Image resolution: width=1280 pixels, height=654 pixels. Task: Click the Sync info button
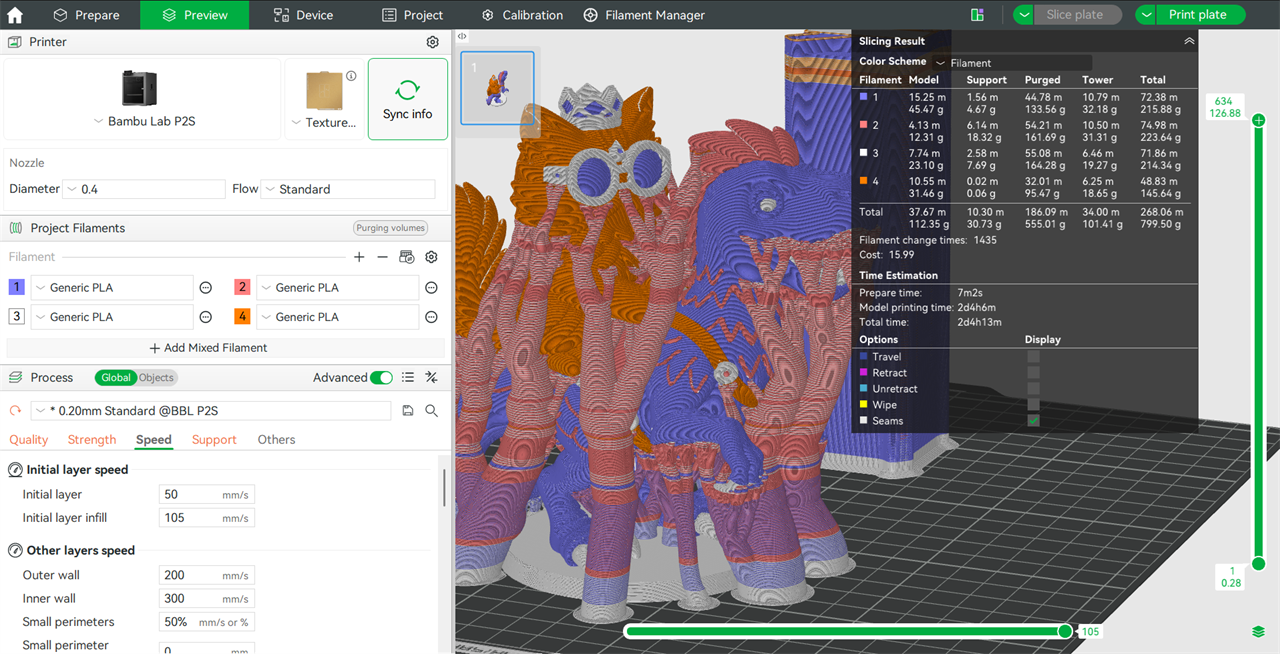pos(408,99)
